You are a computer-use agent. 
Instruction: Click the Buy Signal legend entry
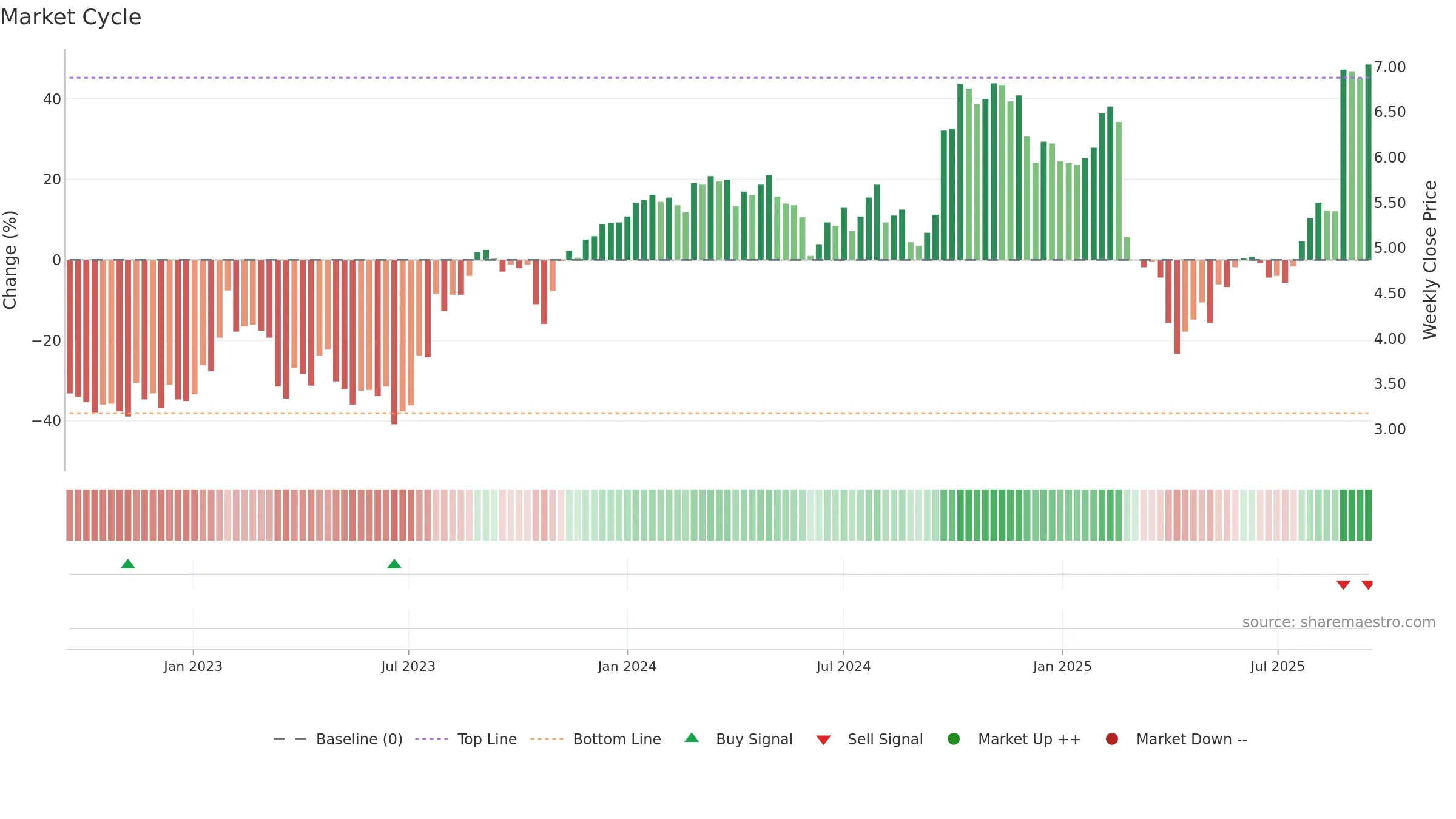pos(739,739)
